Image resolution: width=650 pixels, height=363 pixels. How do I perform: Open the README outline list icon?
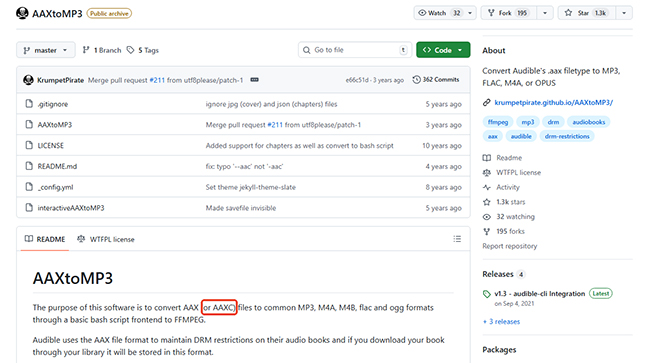click(x=457, y=239)
